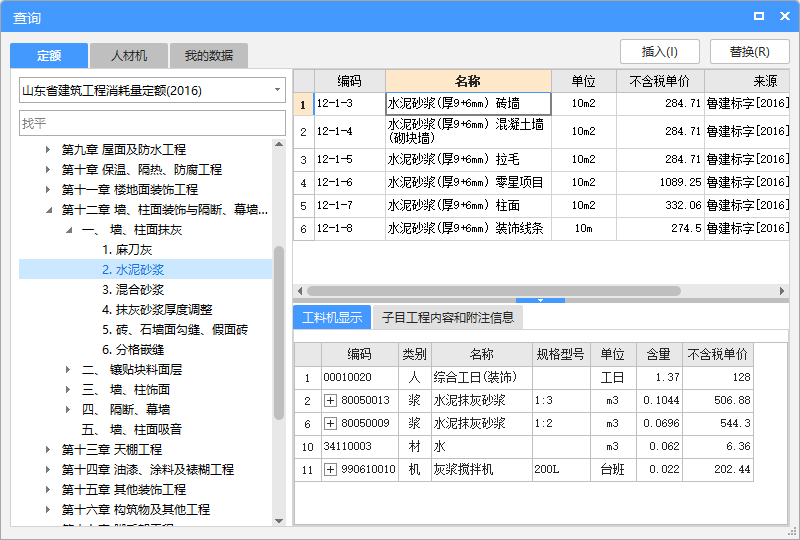
Task: Expand 第十六章 构筑物及其他工程 node
Action: 48,509
